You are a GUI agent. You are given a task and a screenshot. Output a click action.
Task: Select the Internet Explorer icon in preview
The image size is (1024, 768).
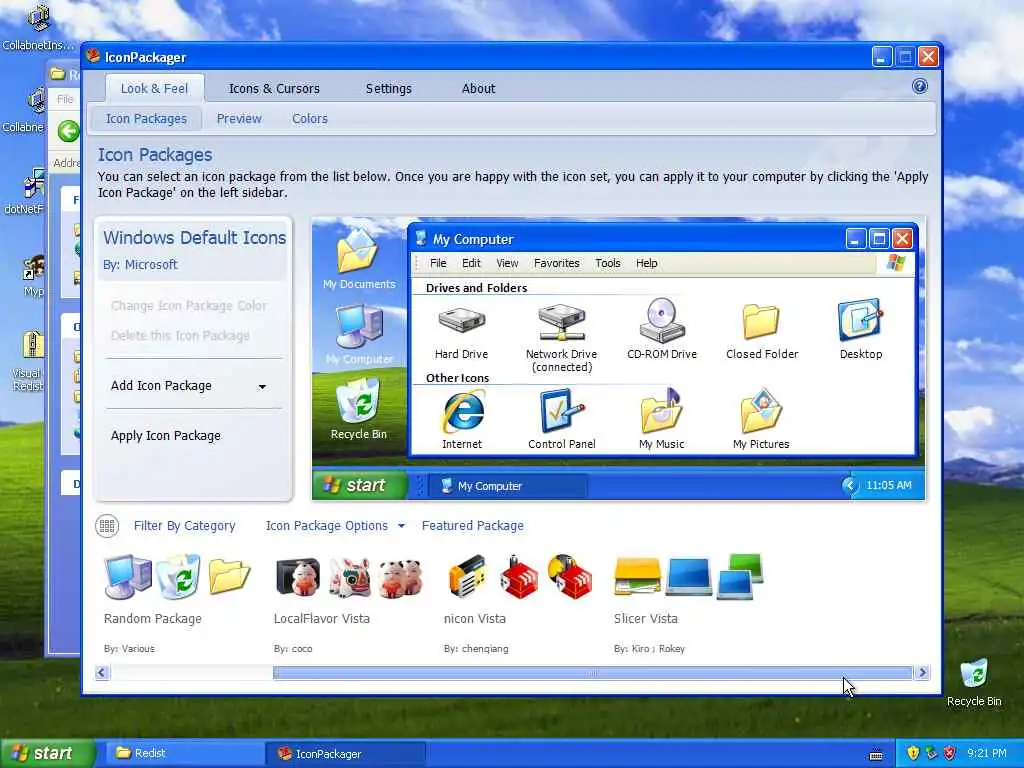tap(462, 411)
